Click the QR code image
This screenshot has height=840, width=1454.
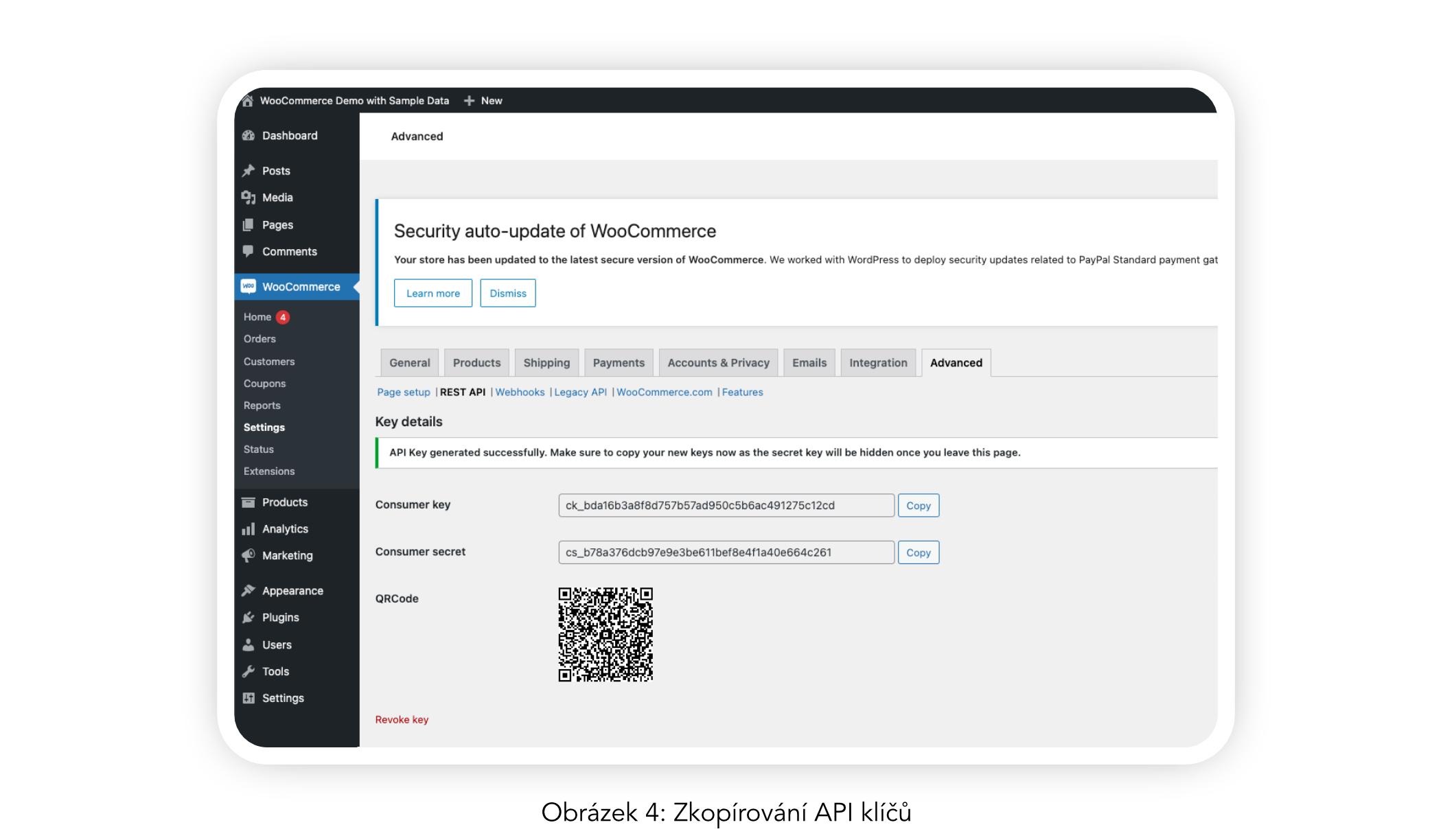[x=605, y=635]
